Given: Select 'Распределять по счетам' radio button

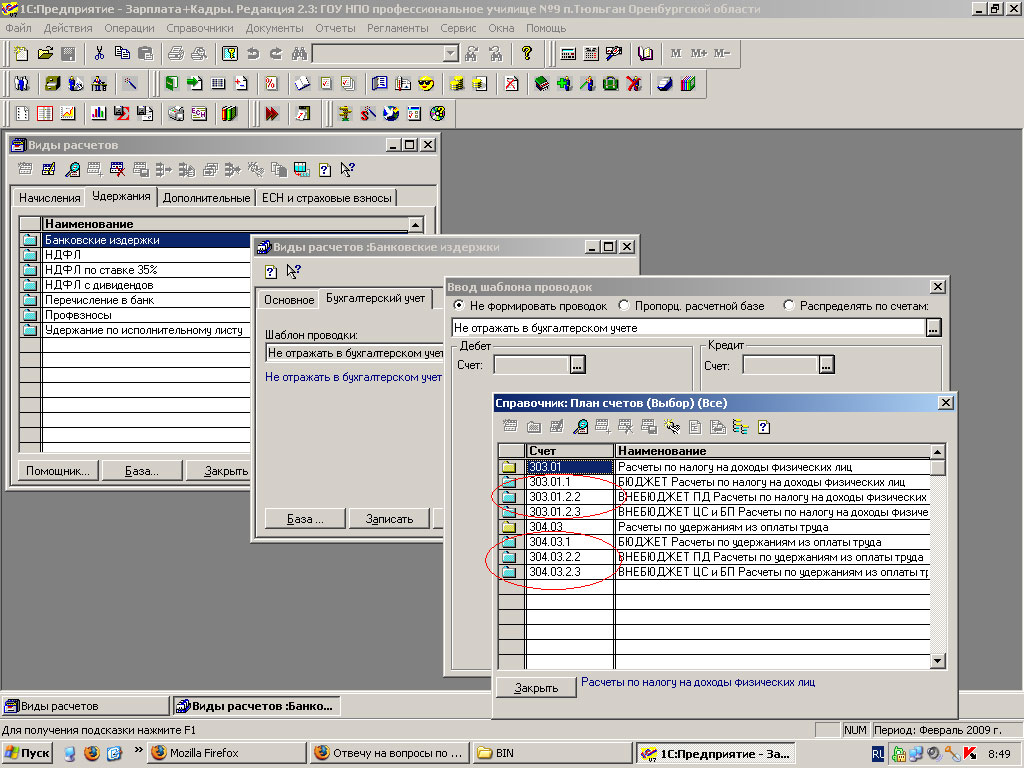Looking at the screenshot, I should [x=789, y=305].
